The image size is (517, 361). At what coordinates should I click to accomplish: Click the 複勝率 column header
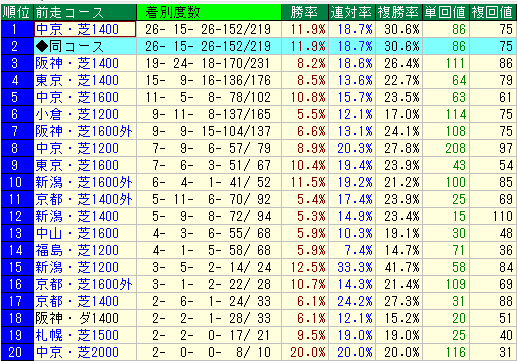point(399,12)
